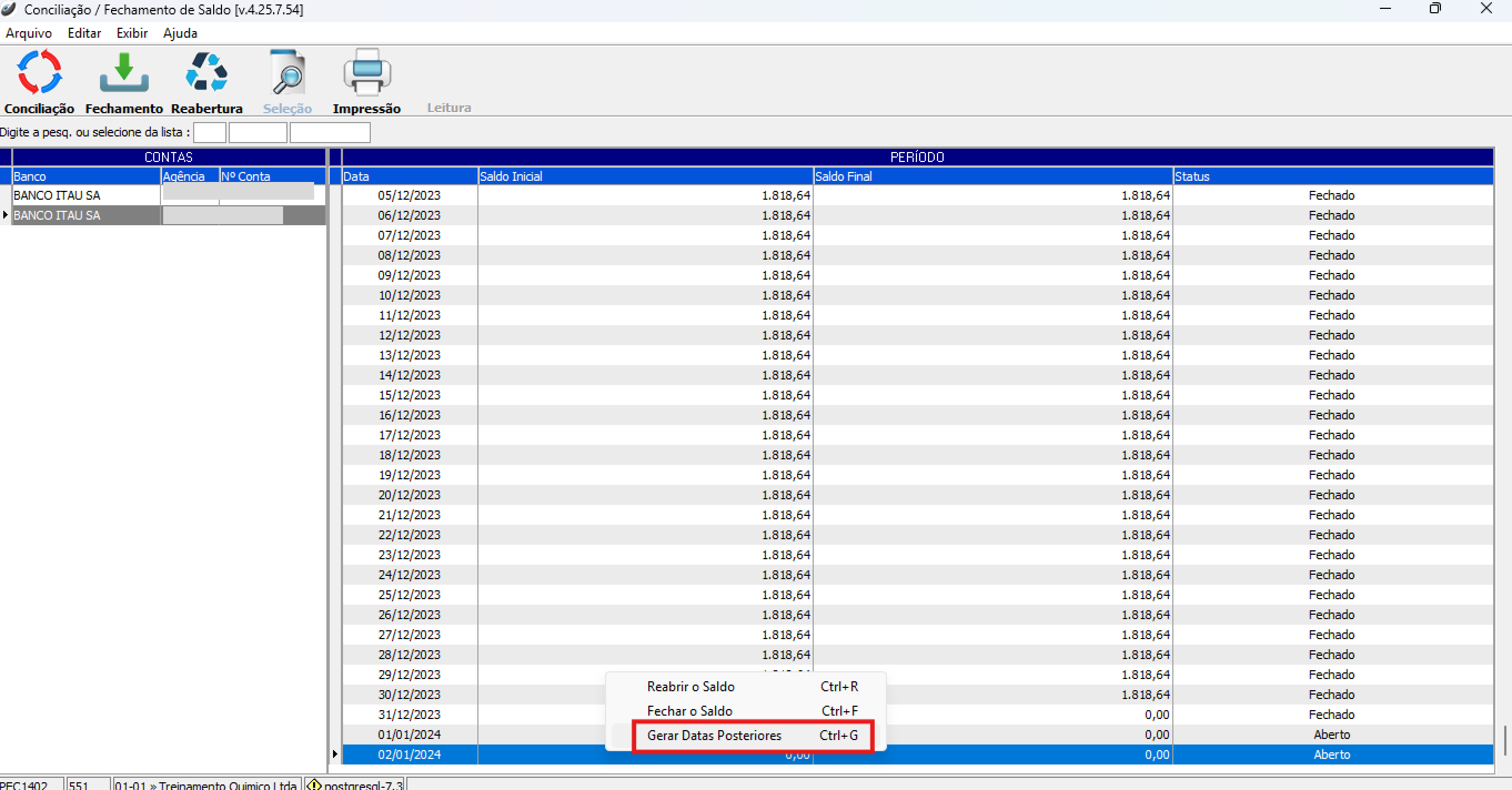Click the Conciliação toolbar icon
Screen dimensions: 1512x790
point(39,73)
